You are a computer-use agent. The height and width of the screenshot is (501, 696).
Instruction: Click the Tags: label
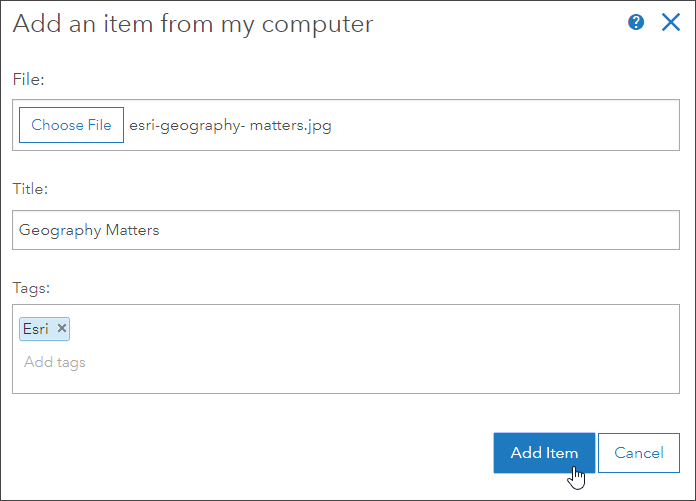click(x=31, y=288)
